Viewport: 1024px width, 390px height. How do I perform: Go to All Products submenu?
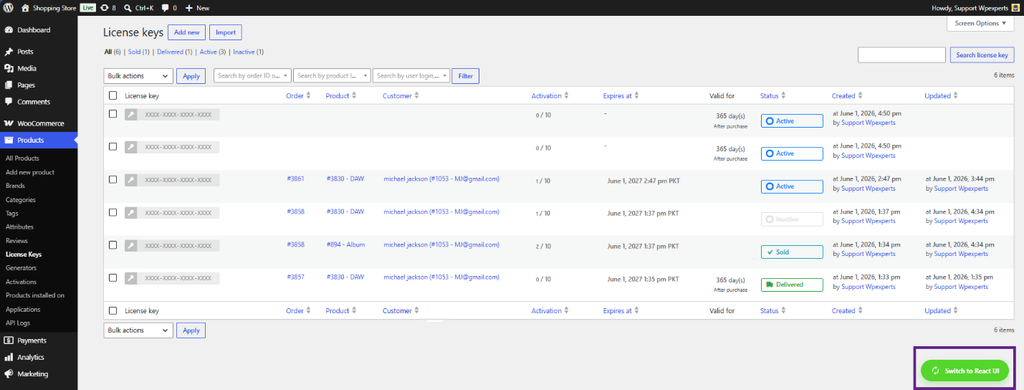(22, 158)
